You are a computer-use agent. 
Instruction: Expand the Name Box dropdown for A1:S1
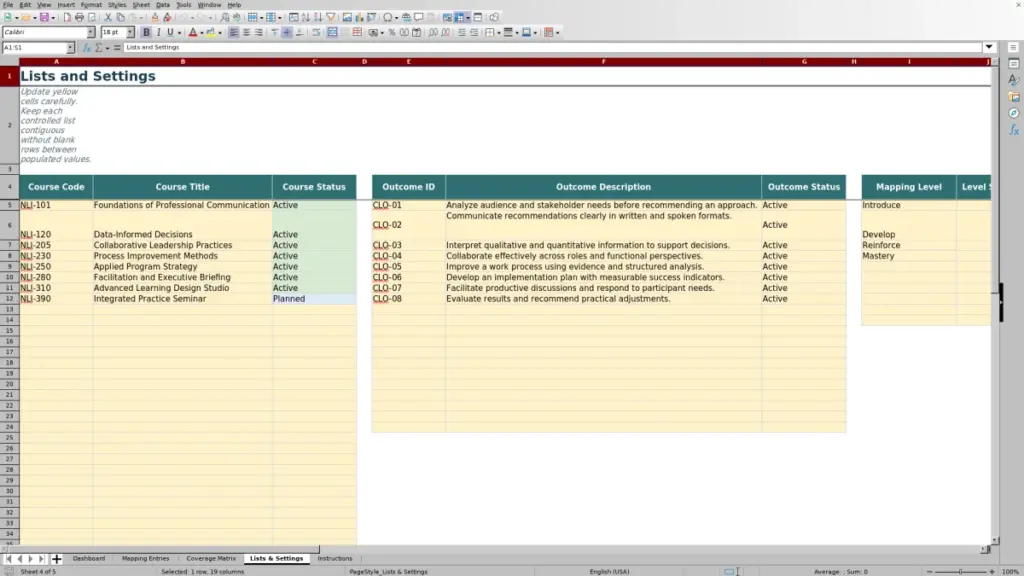pyautogui.click(x=70, y=48)
